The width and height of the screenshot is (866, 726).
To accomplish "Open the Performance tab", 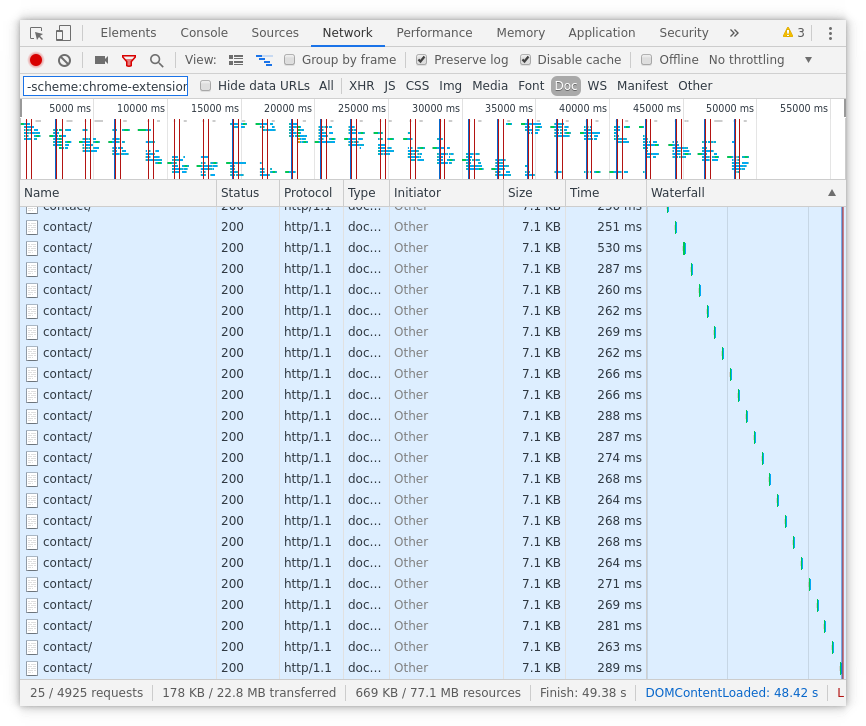I will (x=434, y=32).
